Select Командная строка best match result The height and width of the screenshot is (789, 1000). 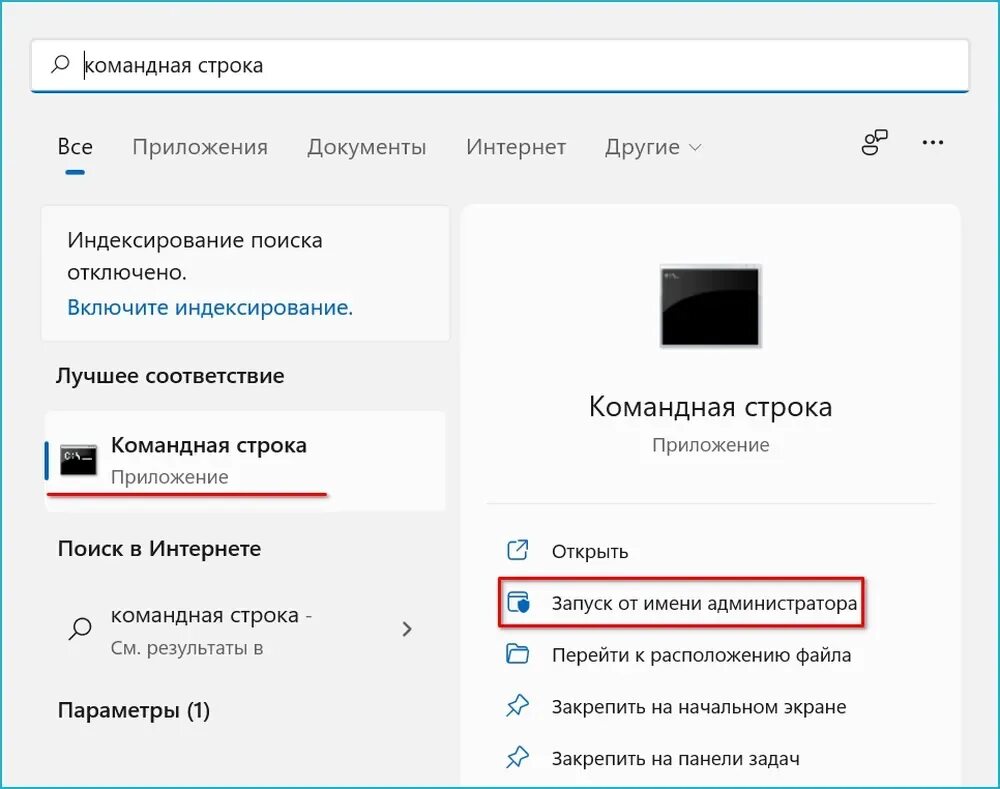[245, 461]
